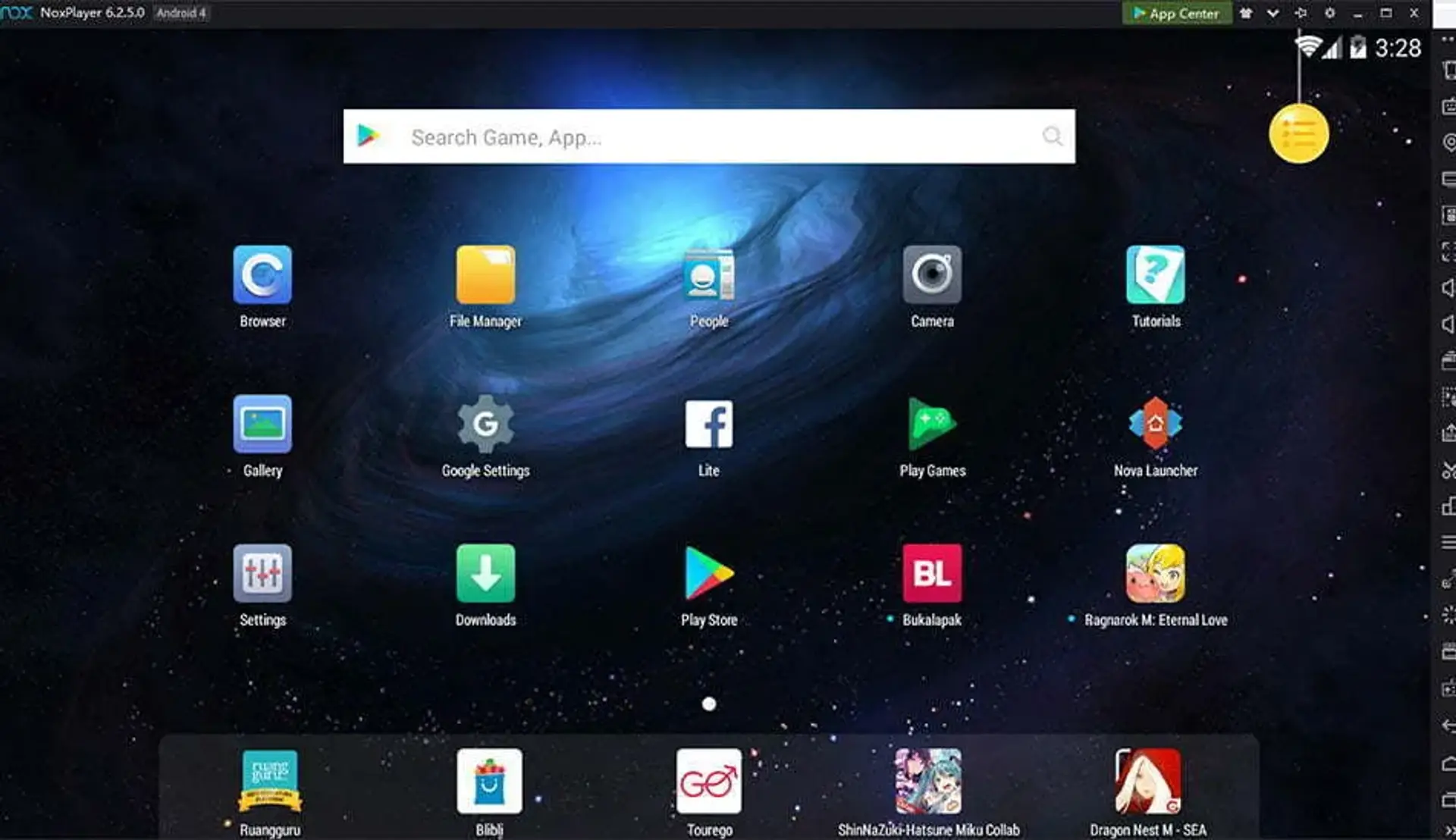The height and width of the screenshot is (840, 1456).
Task: Click the home screen page indicator dot
Action: pos(709,704)
